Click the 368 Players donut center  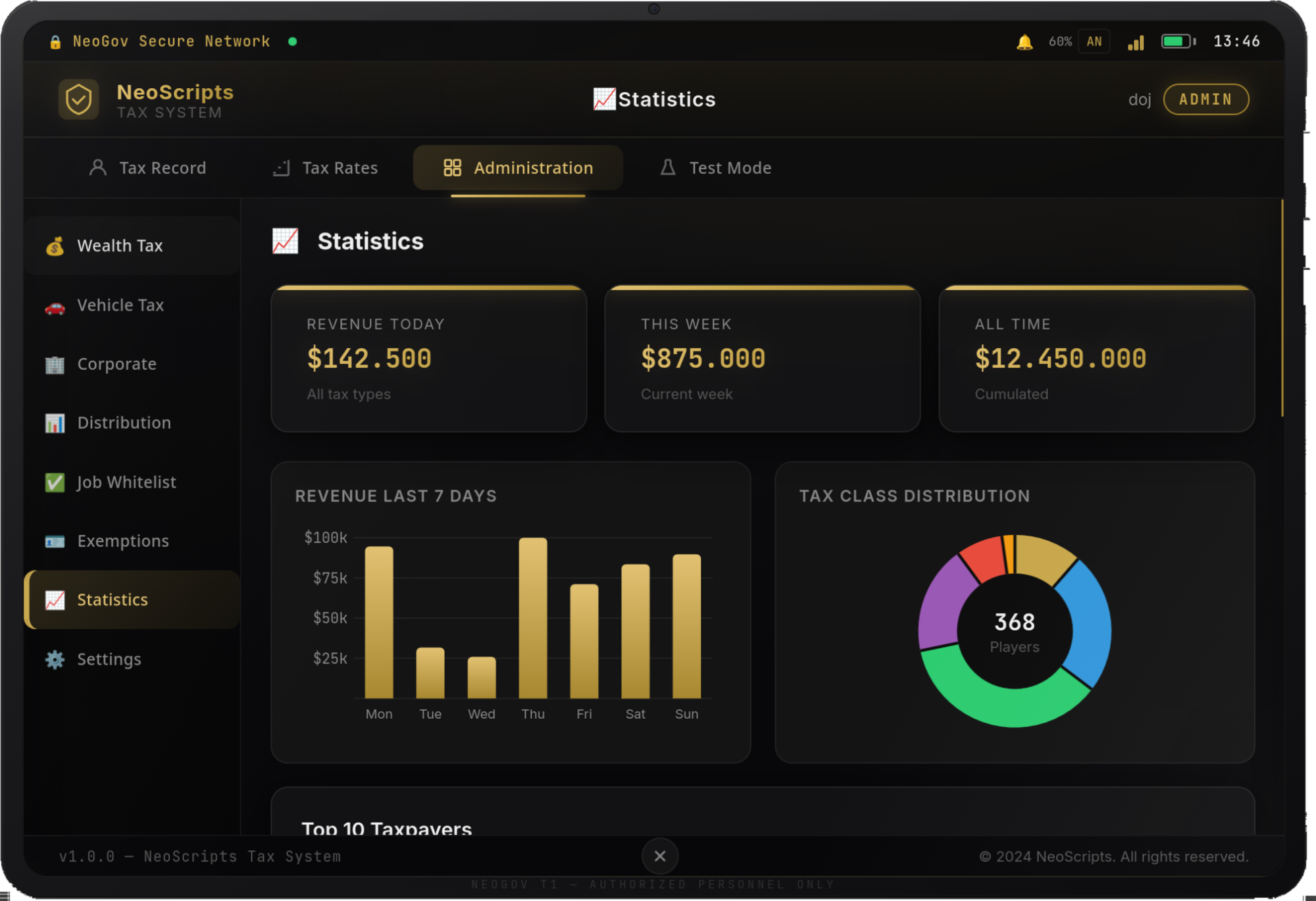click(1015, 632)
